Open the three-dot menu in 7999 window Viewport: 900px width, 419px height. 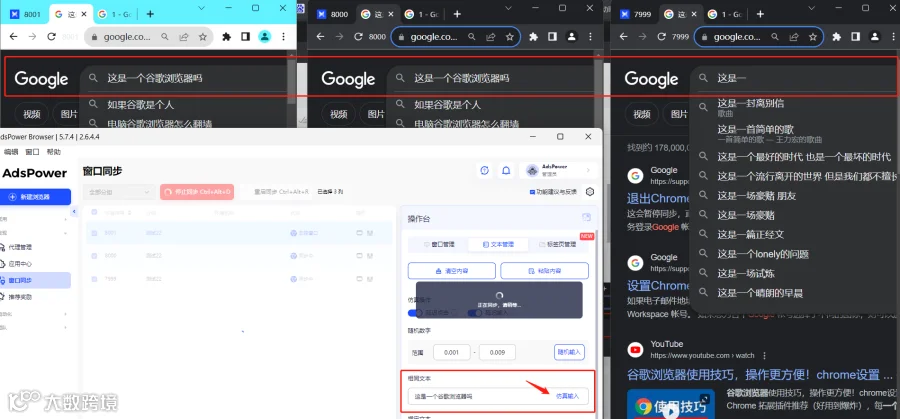894,37
